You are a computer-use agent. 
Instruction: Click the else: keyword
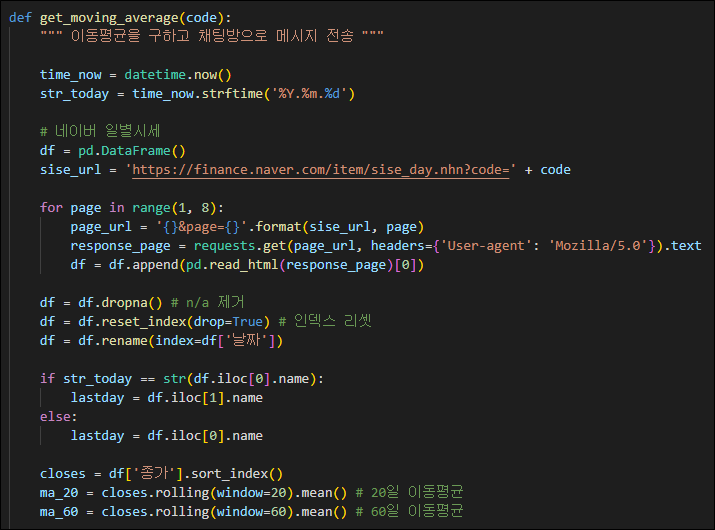pos(58,416)
